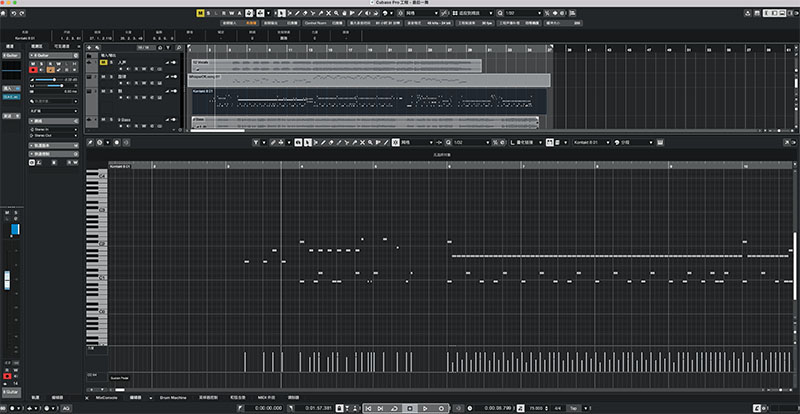Toggle the orange button in Inspector
This screenshot has width=800, height=414.
(x=51, y=70)
